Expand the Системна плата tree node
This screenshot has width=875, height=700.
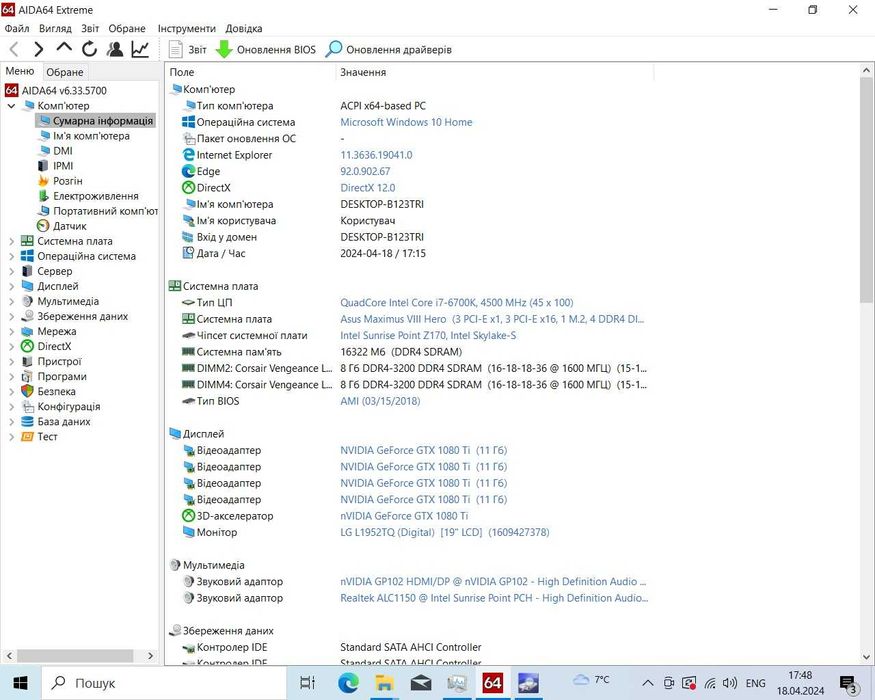point(11,241)
